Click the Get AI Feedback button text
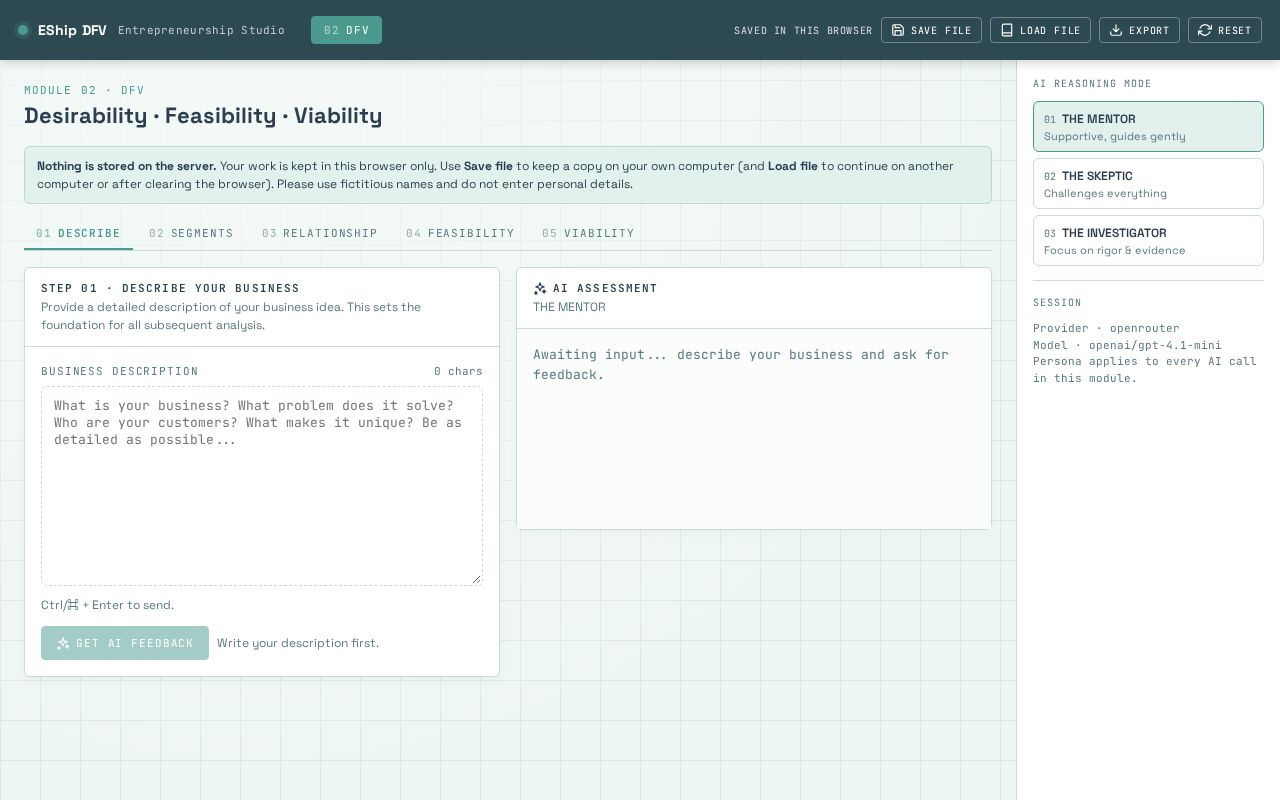Screen dimensions: 1280x800 coord(135,643)
